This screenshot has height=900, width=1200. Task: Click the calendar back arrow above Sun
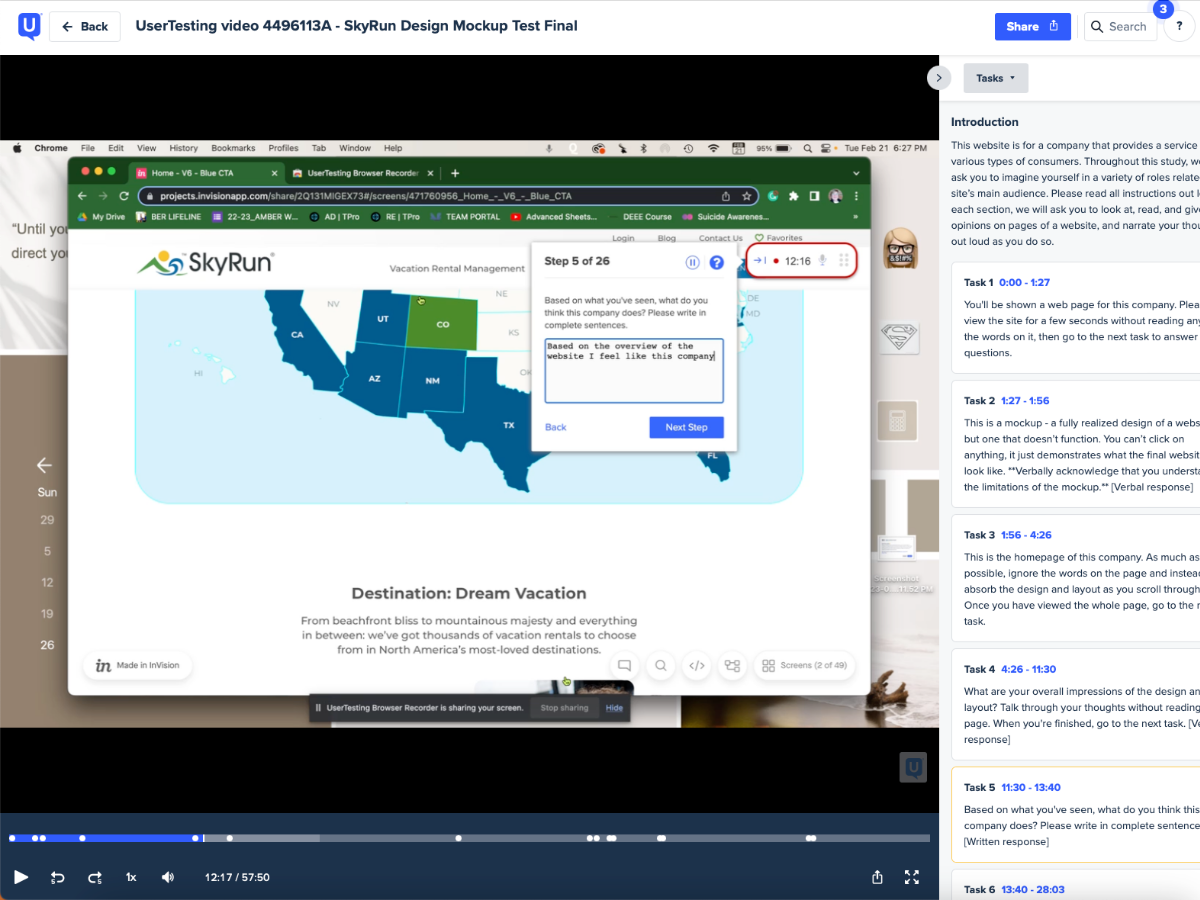44,465
